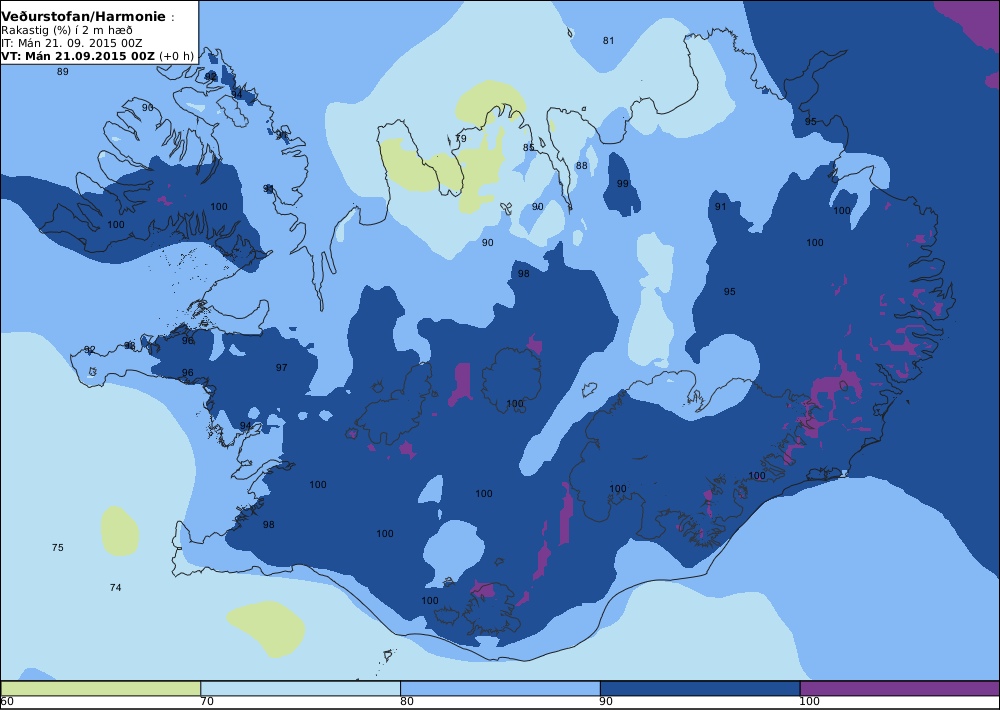Click the purple above-100 legend swatch

(x=899, y=688)
